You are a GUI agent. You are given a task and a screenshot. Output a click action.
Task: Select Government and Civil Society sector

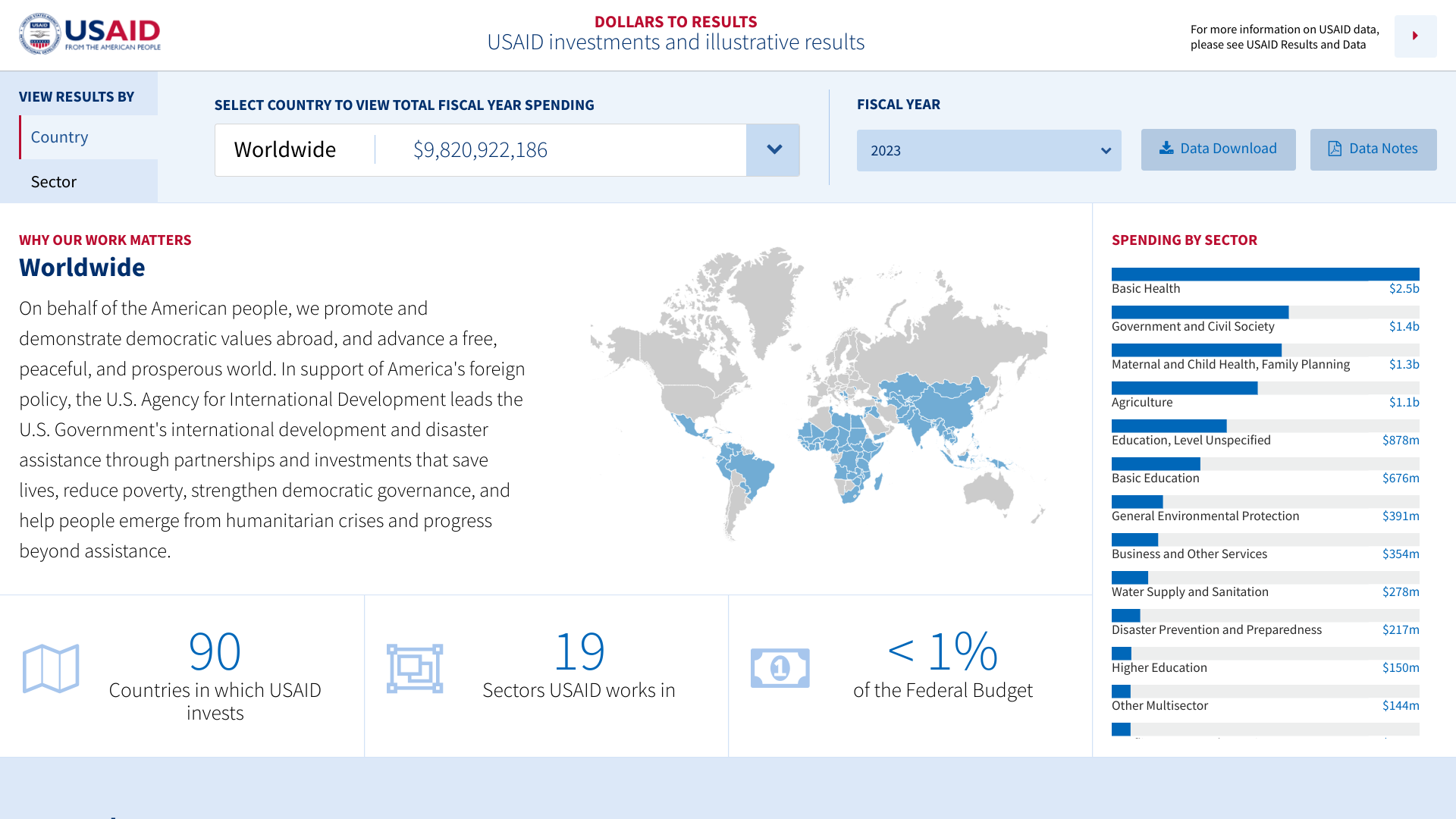[x=1192, y=326]
